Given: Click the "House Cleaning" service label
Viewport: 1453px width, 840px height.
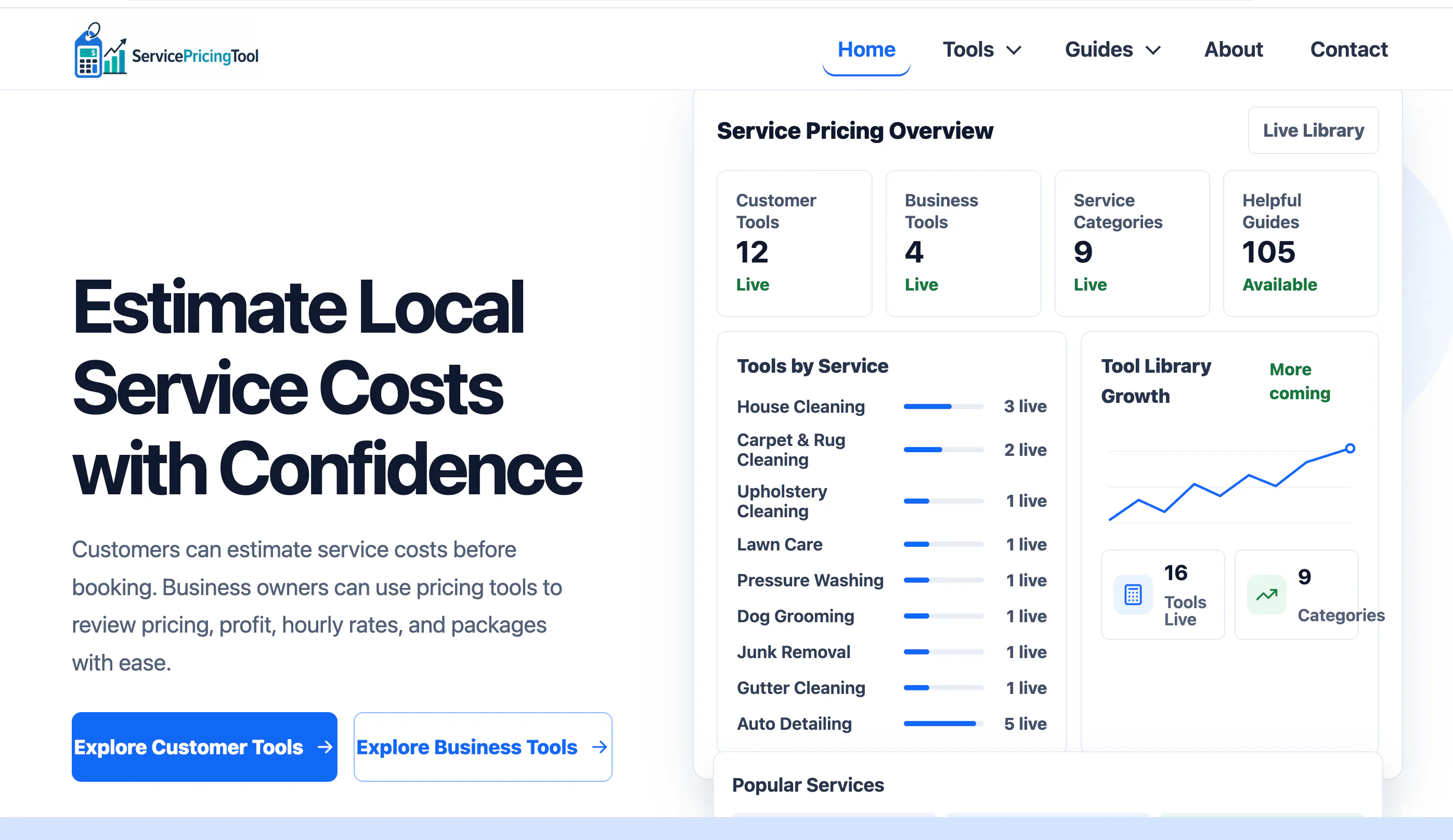Looking at the screenshot, I should point(801,407).
